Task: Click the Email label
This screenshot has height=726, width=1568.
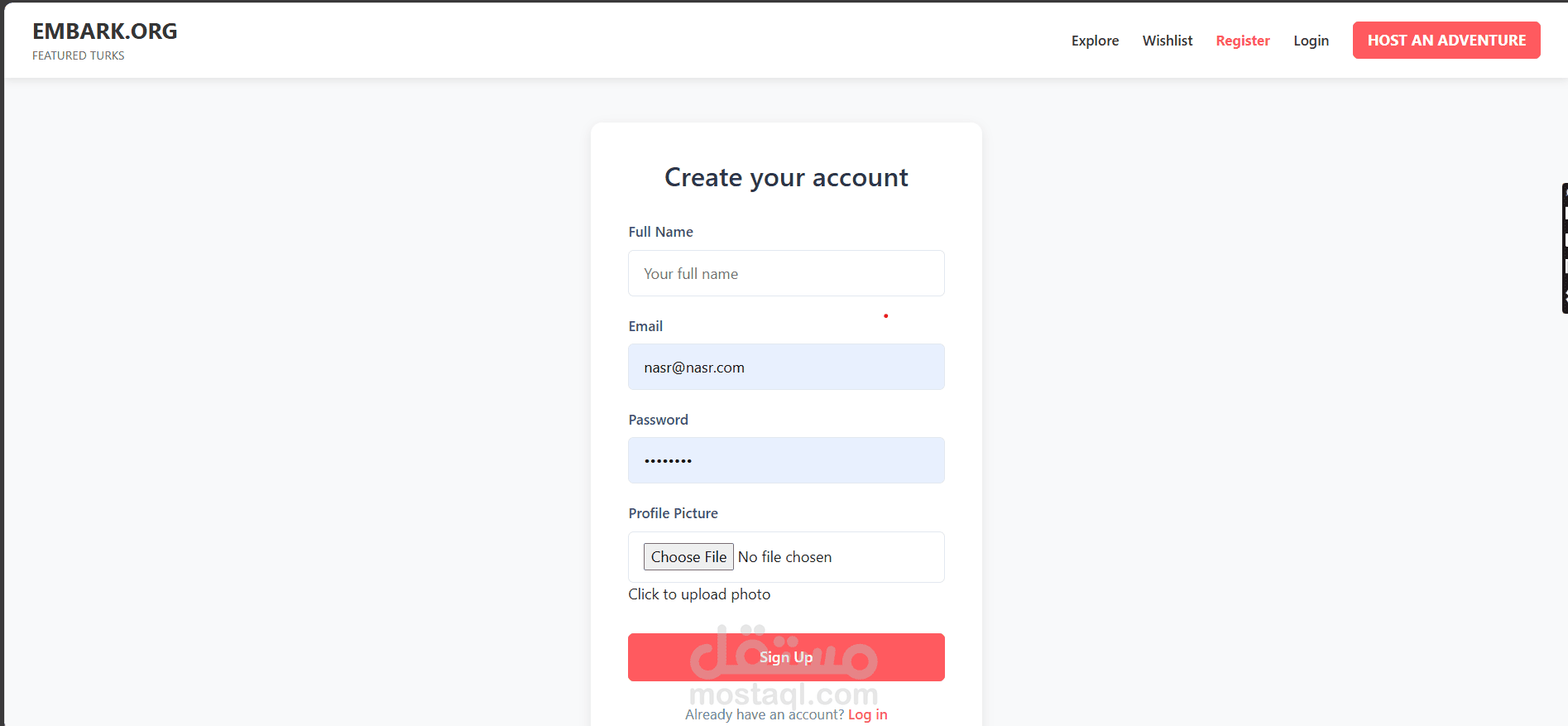Action: pyautogui.click(x=645, y=326)
